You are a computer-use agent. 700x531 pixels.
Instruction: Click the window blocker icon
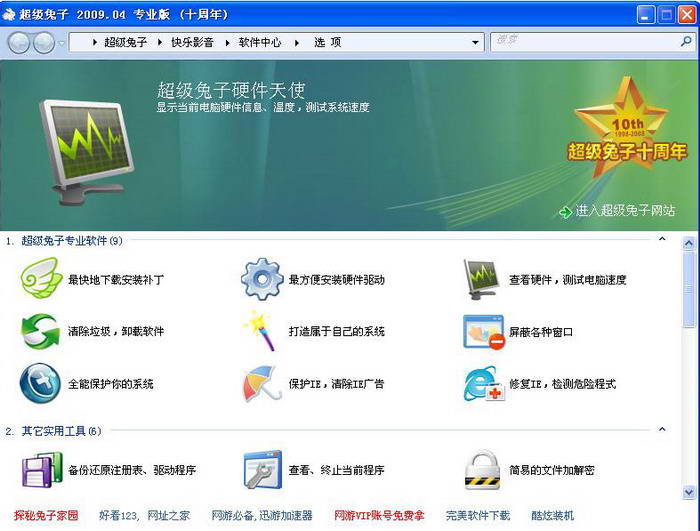click(x=484, y=332)
